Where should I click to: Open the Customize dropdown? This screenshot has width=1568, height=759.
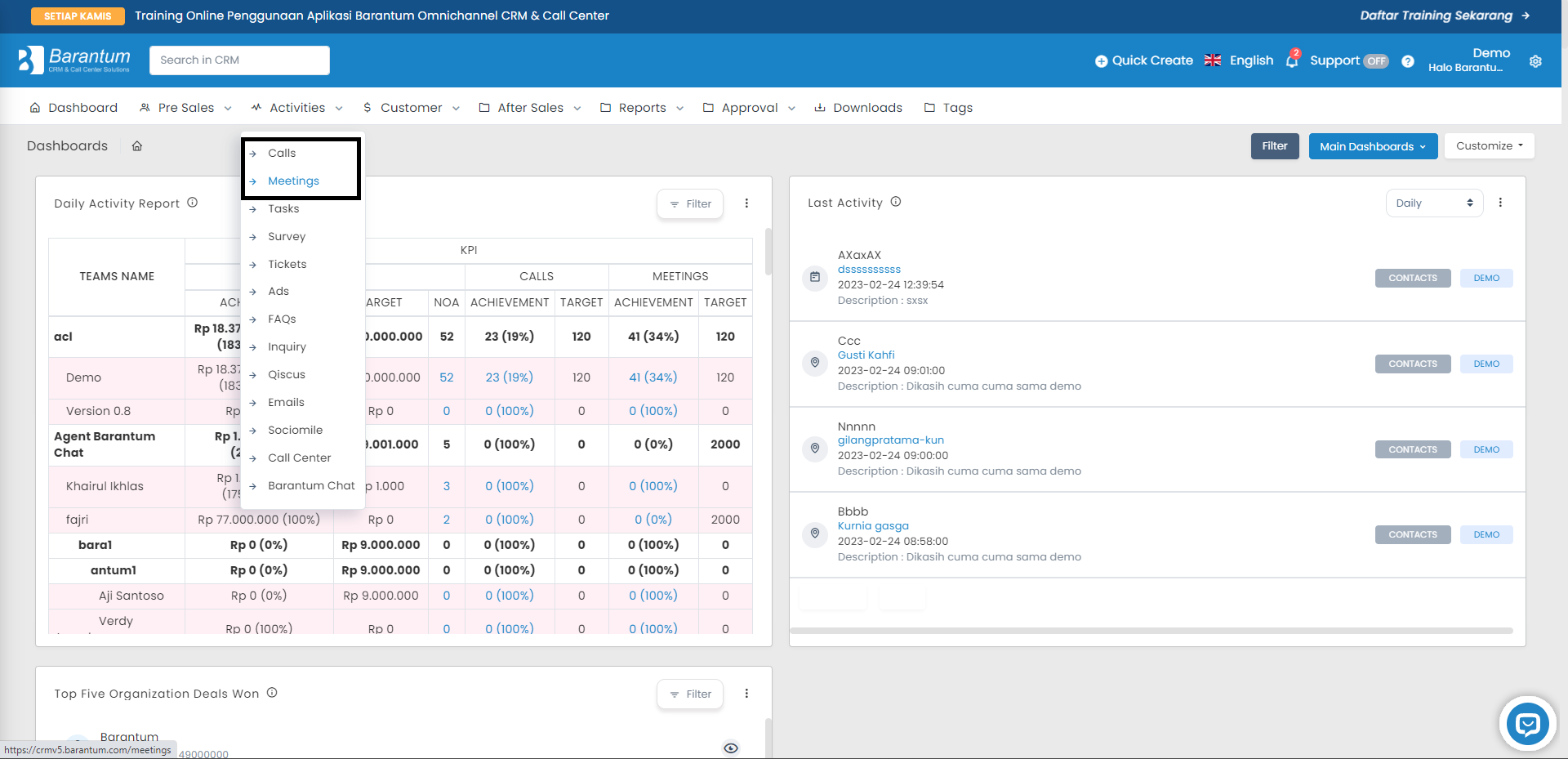pos(1490,145)
